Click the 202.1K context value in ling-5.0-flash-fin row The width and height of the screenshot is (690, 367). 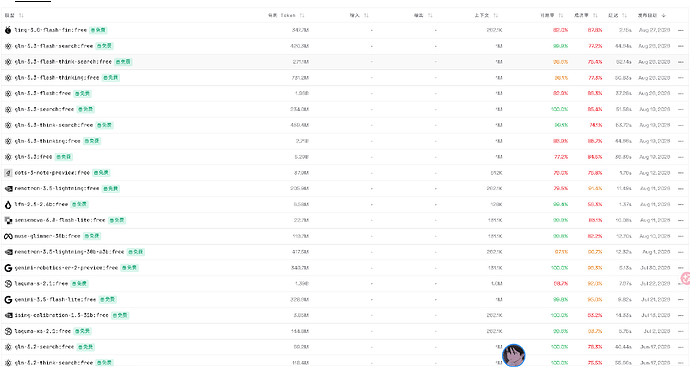(494, 30)
